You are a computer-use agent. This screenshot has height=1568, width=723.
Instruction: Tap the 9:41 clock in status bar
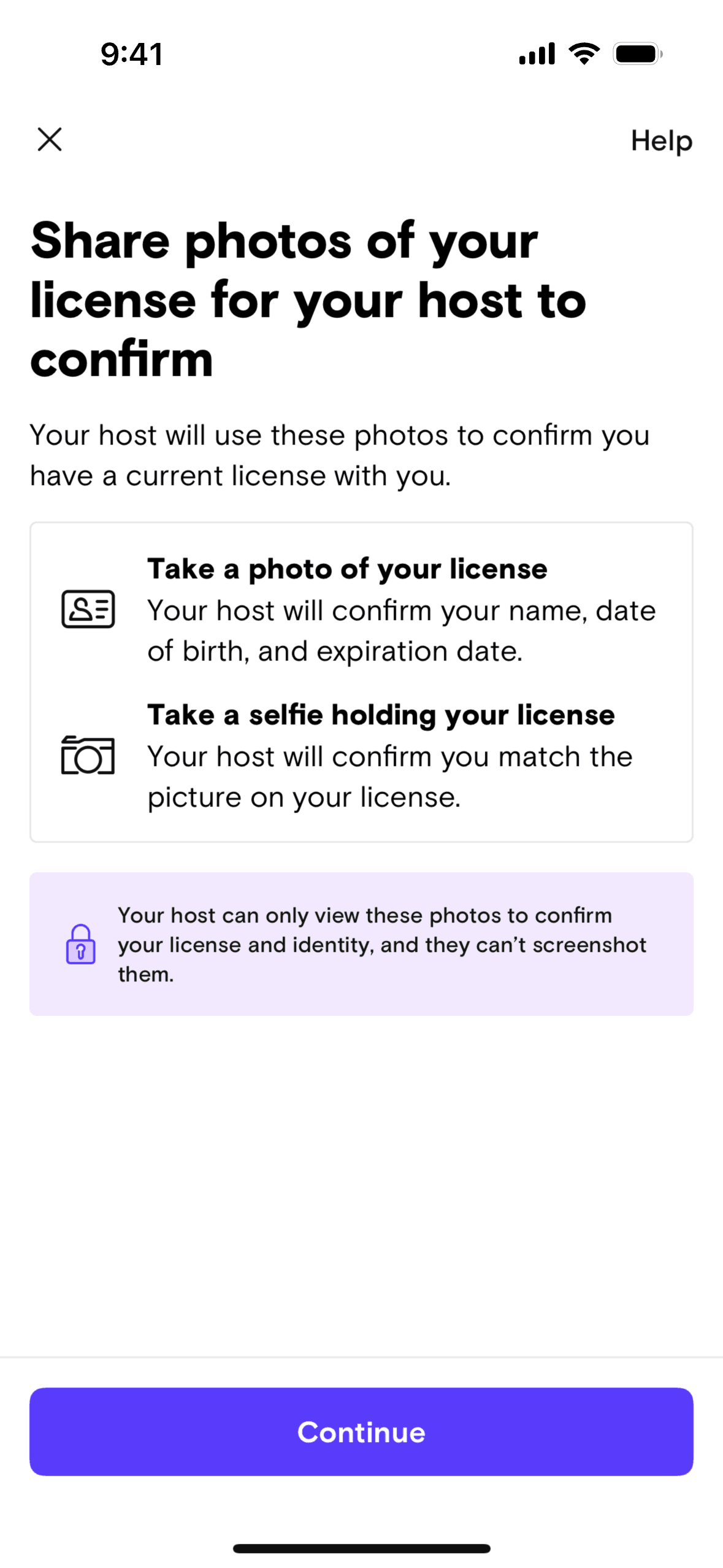click(x=132, y=54)
